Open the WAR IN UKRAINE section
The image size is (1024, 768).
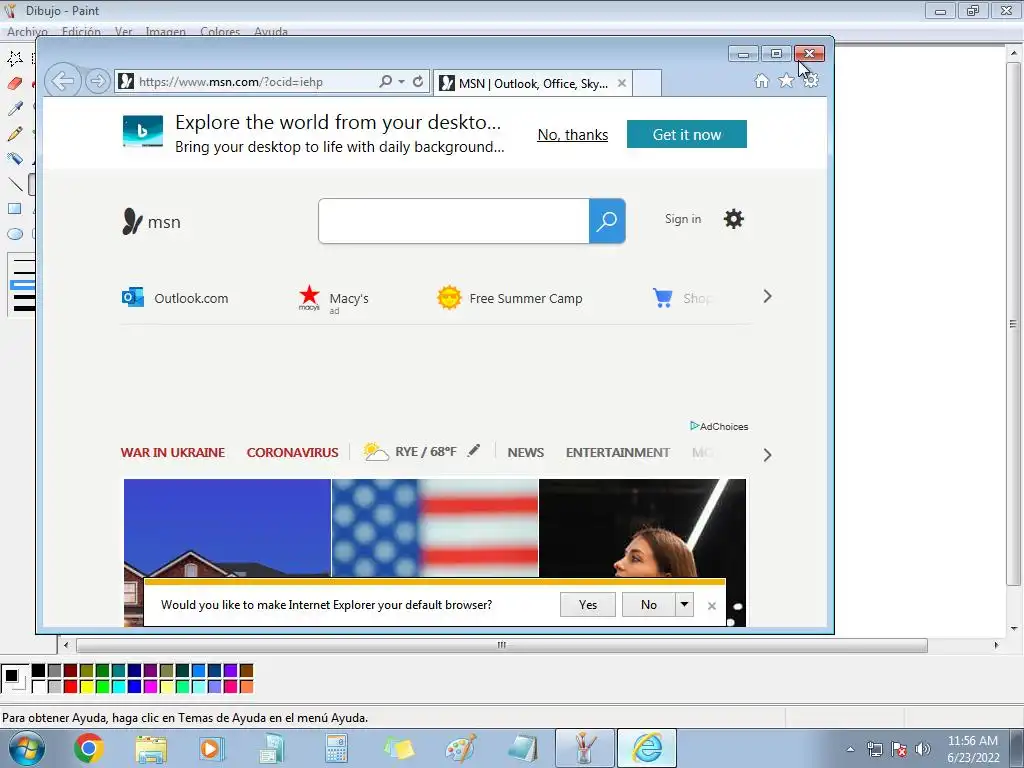(x=172, y=452)
